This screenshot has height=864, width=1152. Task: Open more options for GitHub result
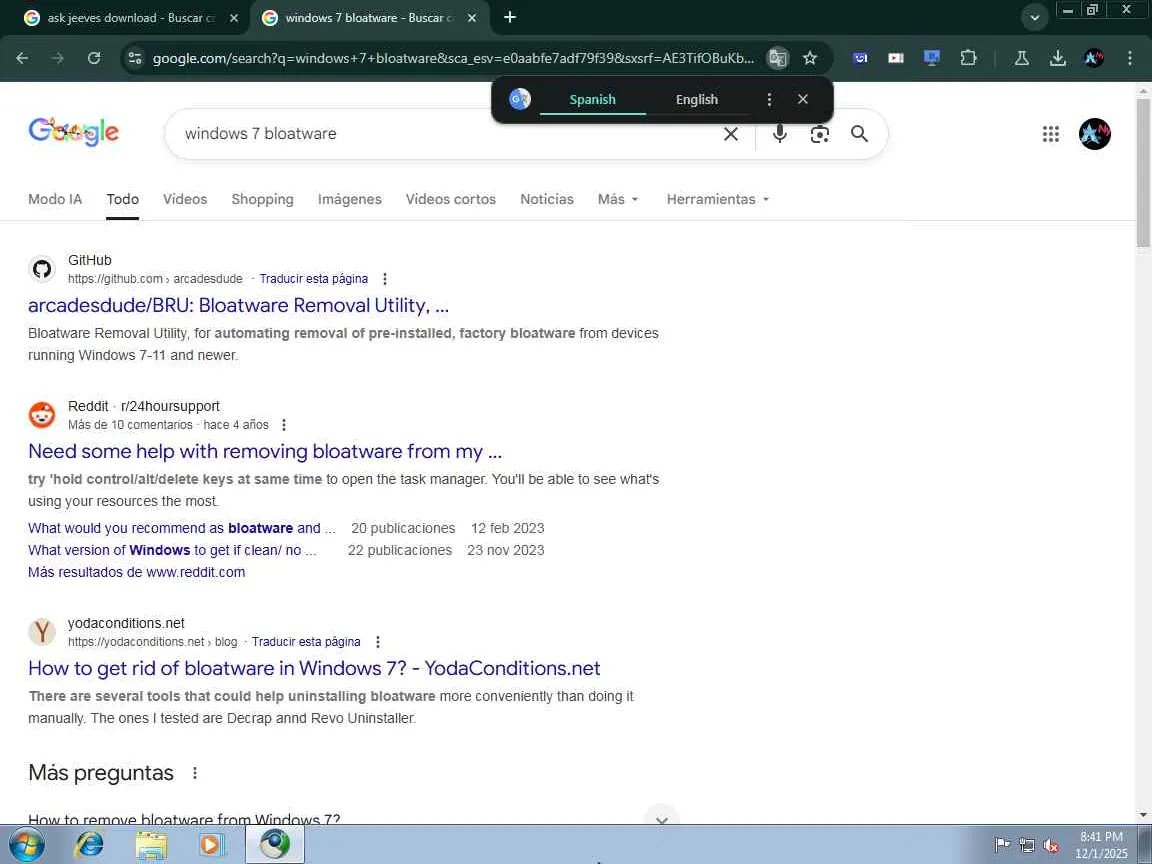[384, 279]
